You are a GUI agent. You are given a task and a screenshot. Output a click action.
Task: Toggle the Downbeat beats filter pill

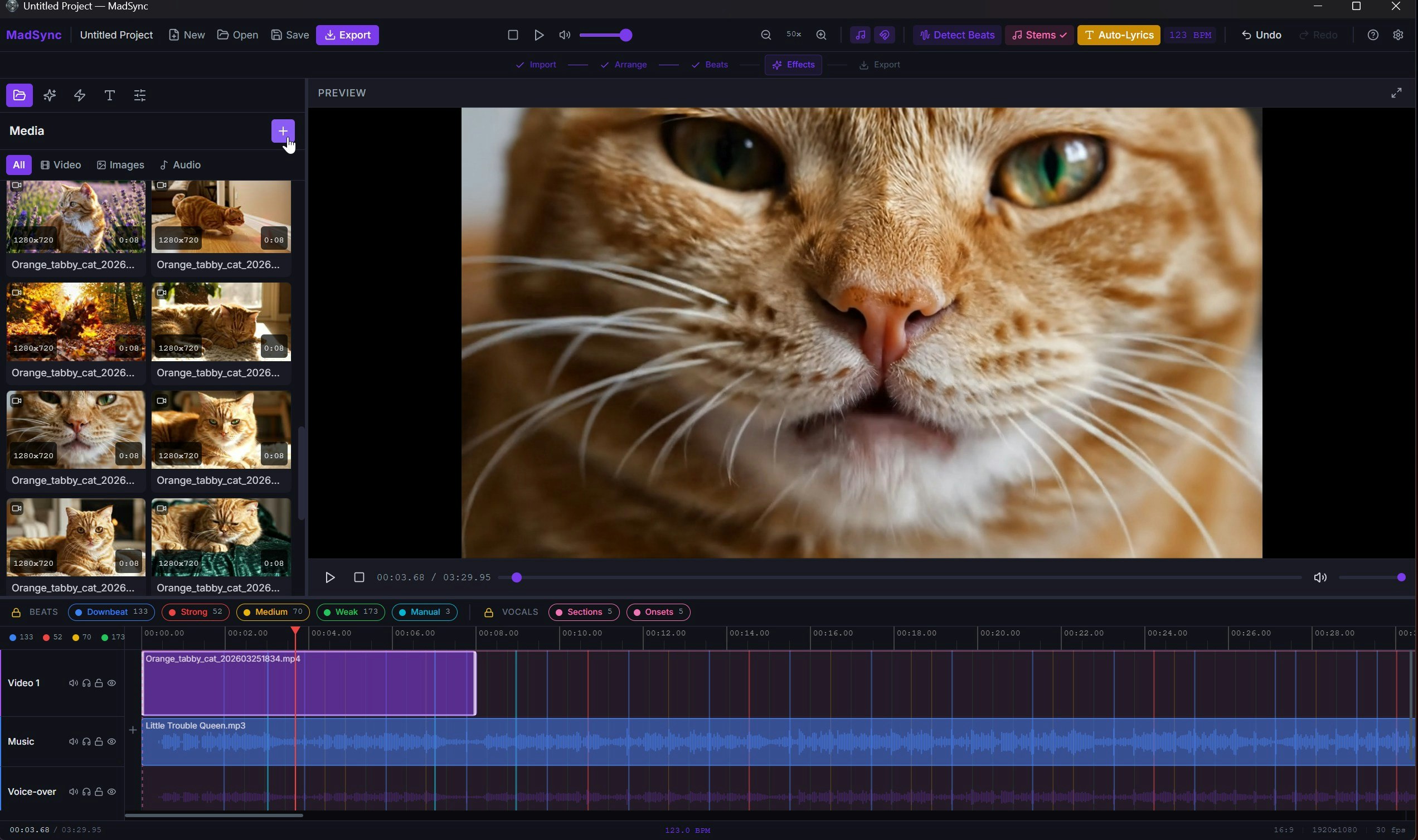click(110, 612)
